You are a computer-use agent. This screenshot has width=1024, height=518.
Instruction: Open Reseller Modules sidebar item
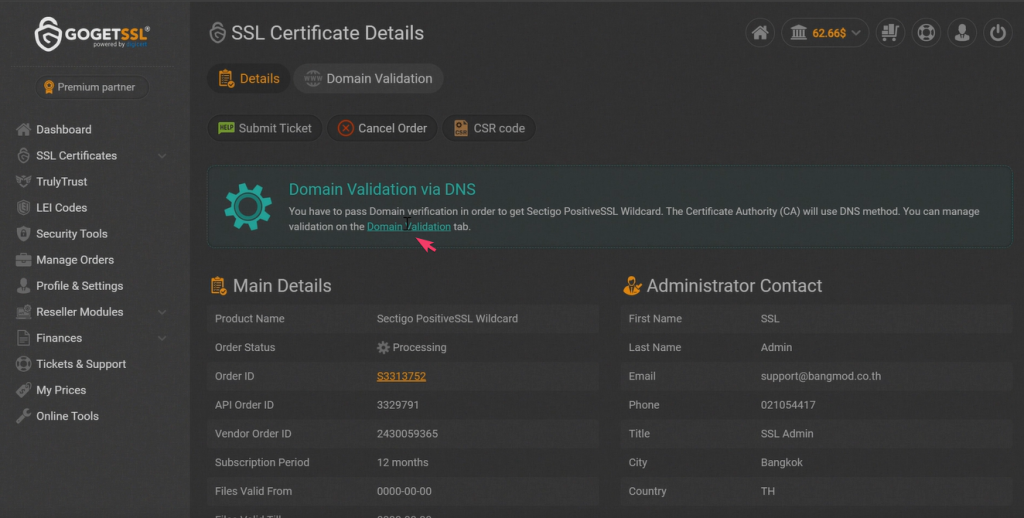point(80,312)
